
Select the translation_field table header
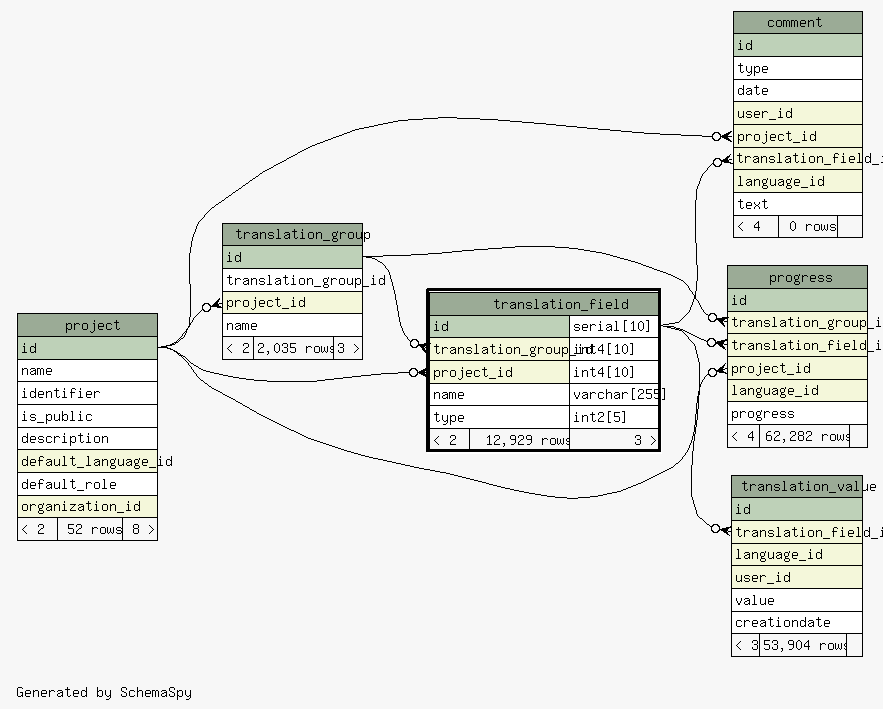click(543, 304)
